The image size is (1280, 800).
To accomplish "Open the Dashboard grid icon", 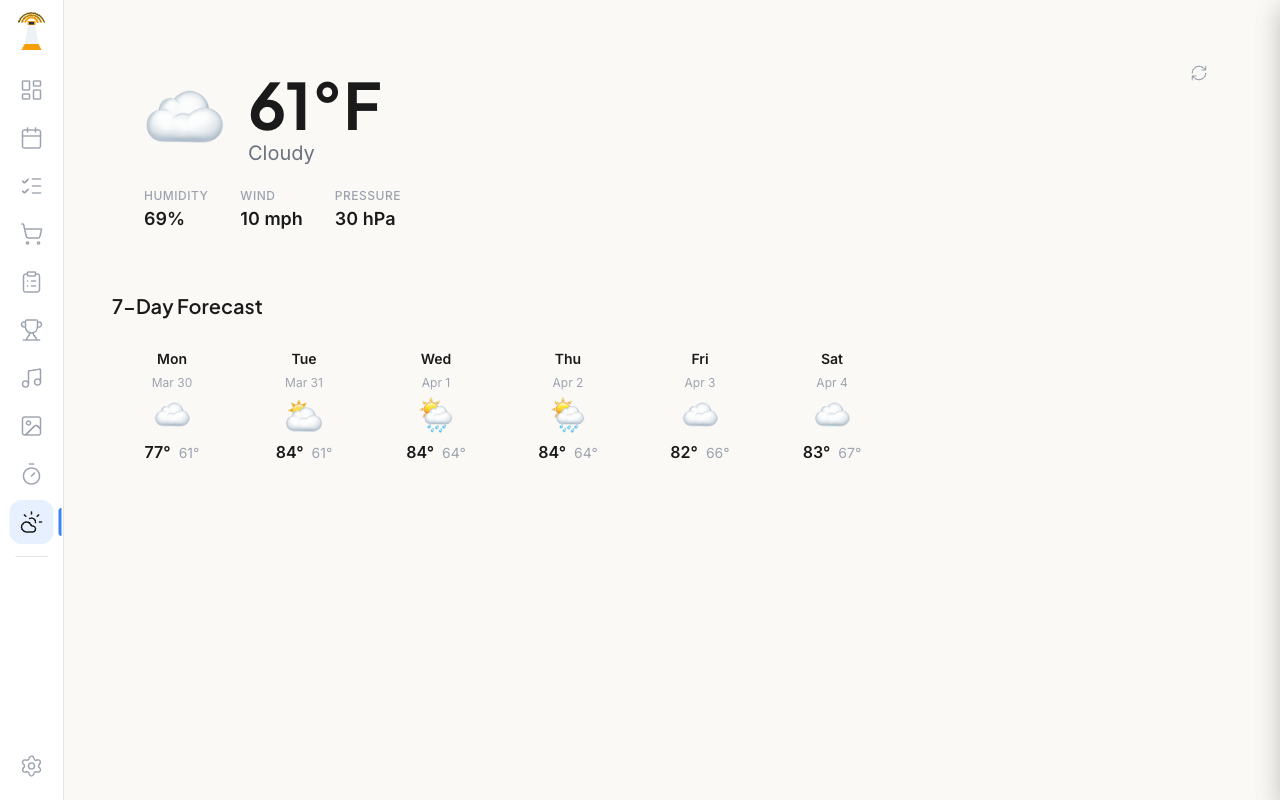I will coord(31,90).
